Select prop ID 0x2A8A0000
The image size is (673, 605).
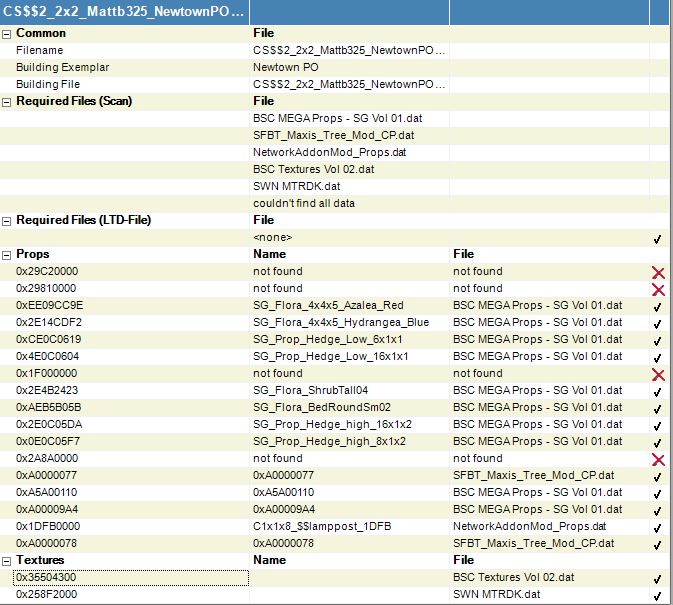pos(47,458)
